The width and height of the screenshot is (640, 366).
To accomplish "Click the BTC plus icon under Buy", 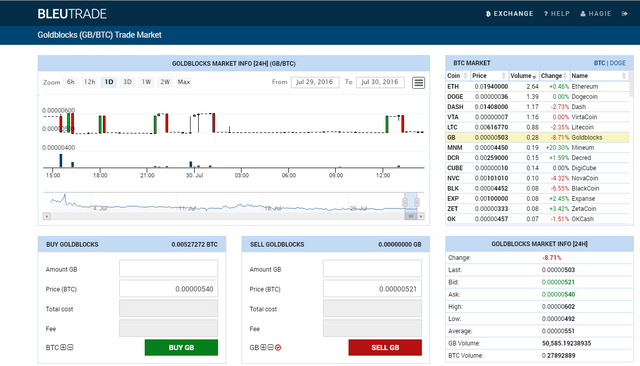I will tap(63, 347).
